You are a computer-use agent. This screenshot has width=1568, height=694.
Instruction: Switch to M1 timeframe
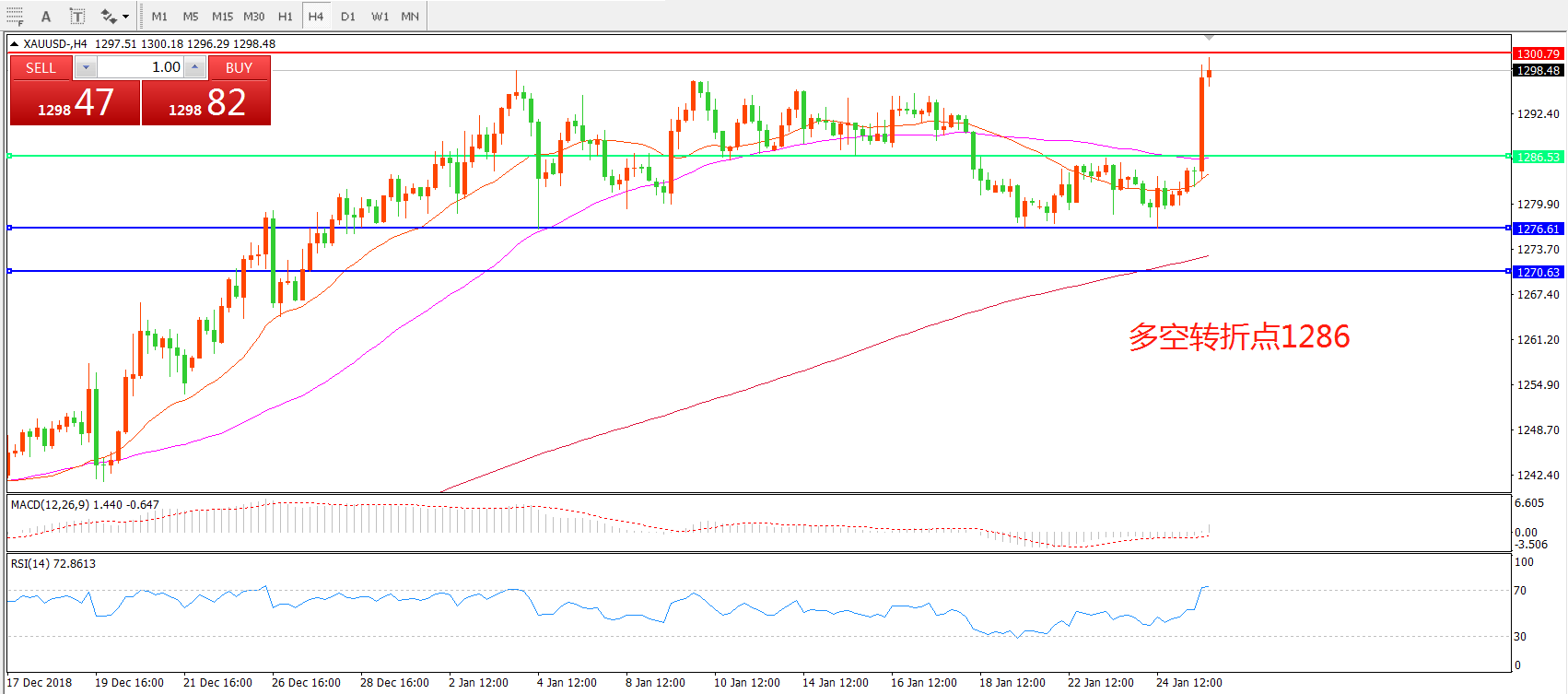coord(159,17)
